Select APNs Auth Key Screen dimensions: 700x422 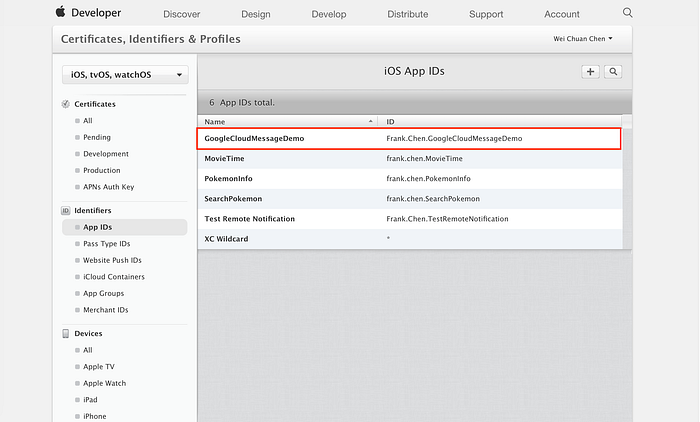pyautogui.click(x=108, y=187)
